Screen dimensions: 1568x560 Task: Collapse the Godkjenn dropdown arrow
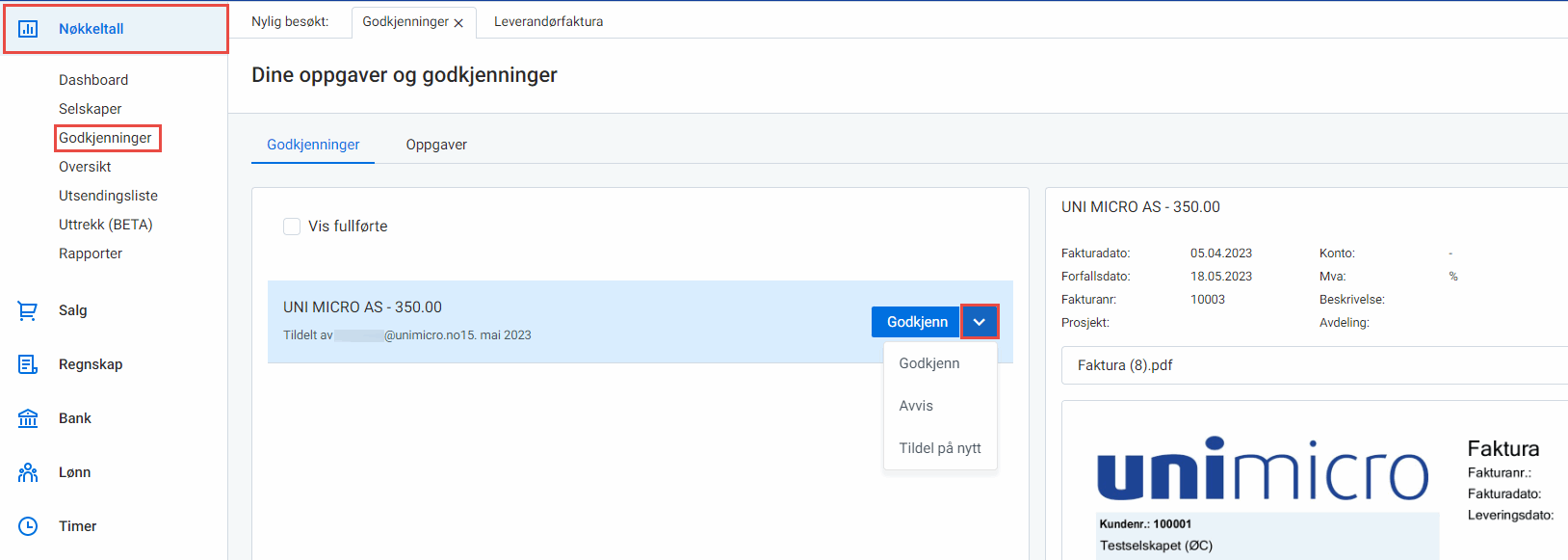click(980, 322)
